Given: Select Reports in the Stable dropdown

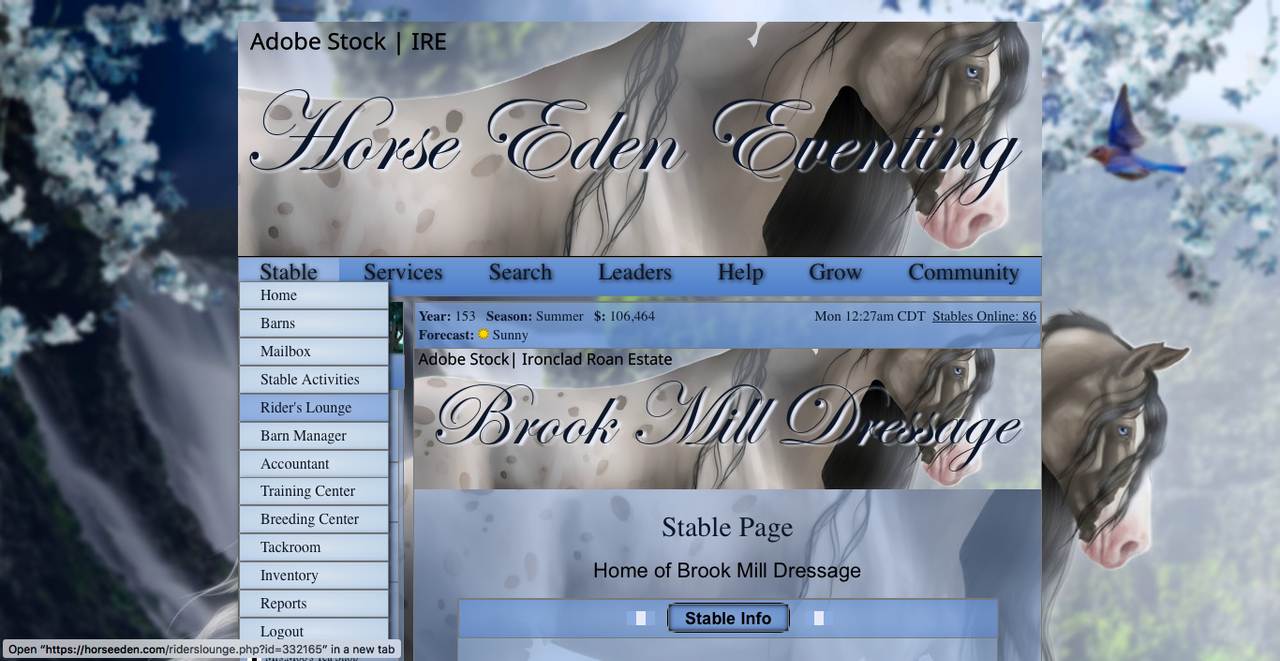Looking at the screenshot, I should point(314,603).
